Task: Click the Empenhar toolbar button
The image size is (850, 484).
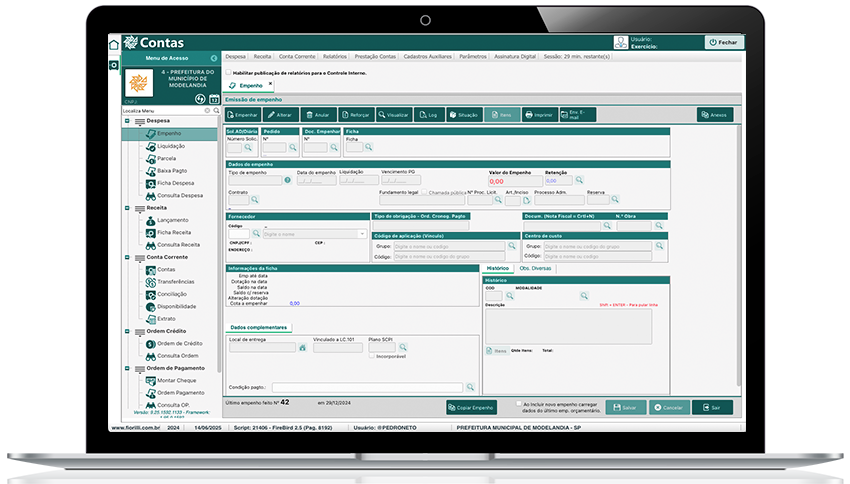Action: click(x=242, y=116)
